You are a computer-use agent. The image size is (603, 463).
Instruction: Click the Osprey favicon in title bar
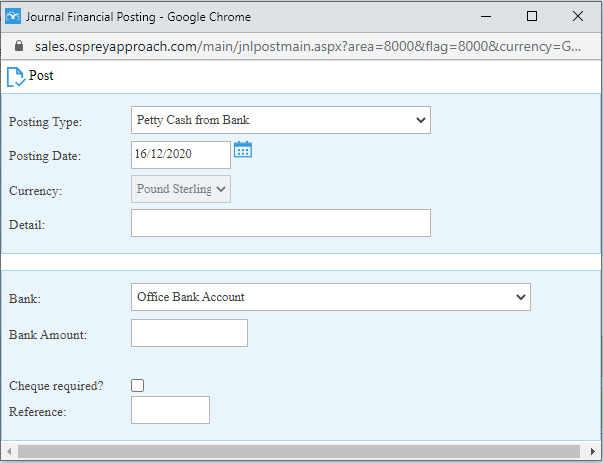point(13,17)
